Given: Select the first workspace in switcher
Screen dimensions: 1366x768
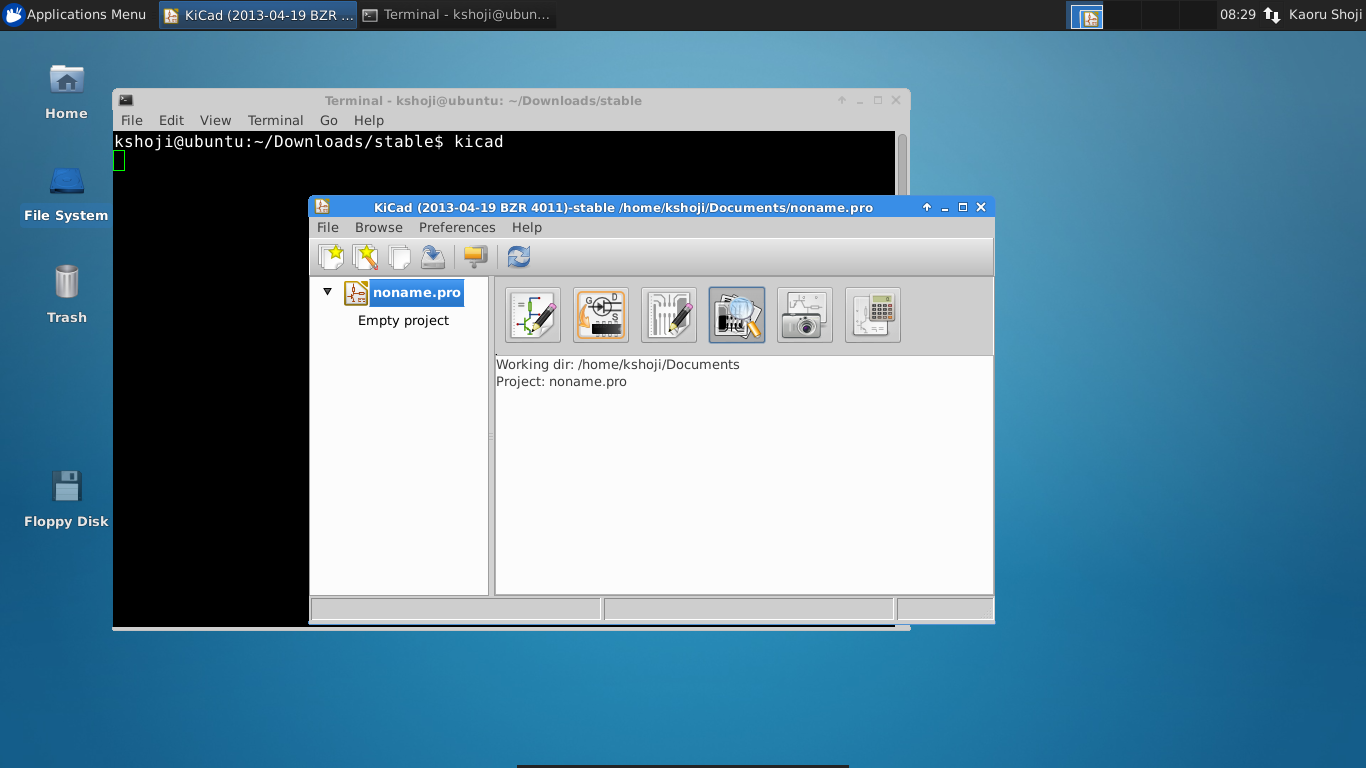Looking at the screenshot, I should 1086,16.
